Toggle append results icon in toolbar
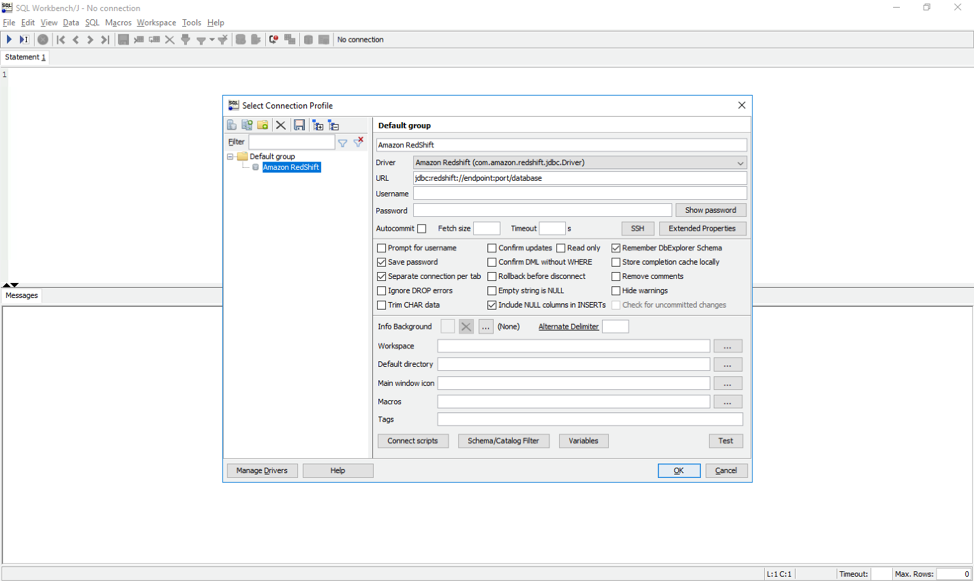This screenshot has height=581, width=974. (x=289, y=39)
